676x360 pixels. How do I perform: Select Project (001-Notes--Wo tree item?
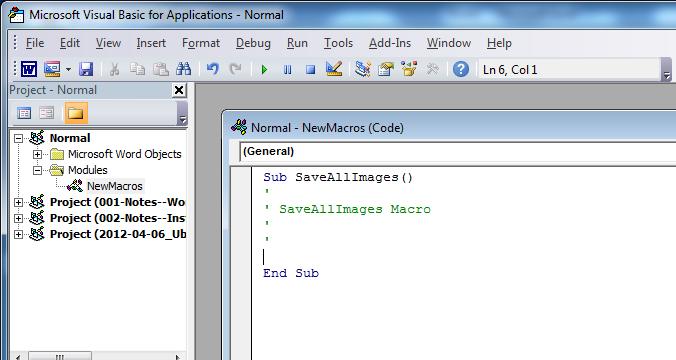tap(117, 202)
